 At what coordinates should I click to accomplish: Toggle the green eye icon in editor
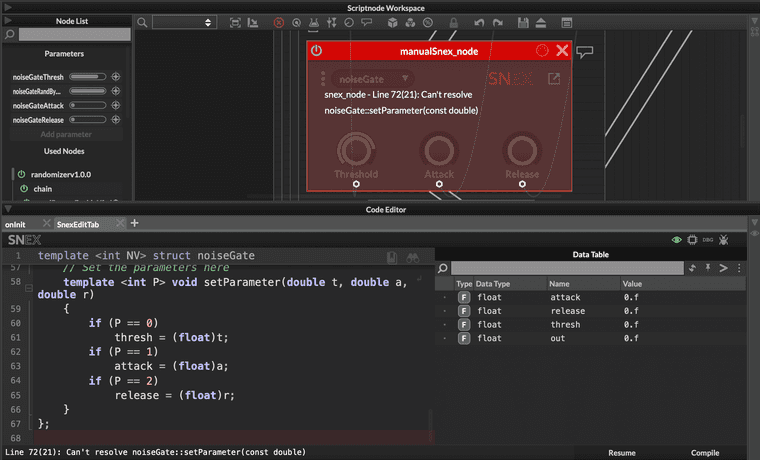677,240
